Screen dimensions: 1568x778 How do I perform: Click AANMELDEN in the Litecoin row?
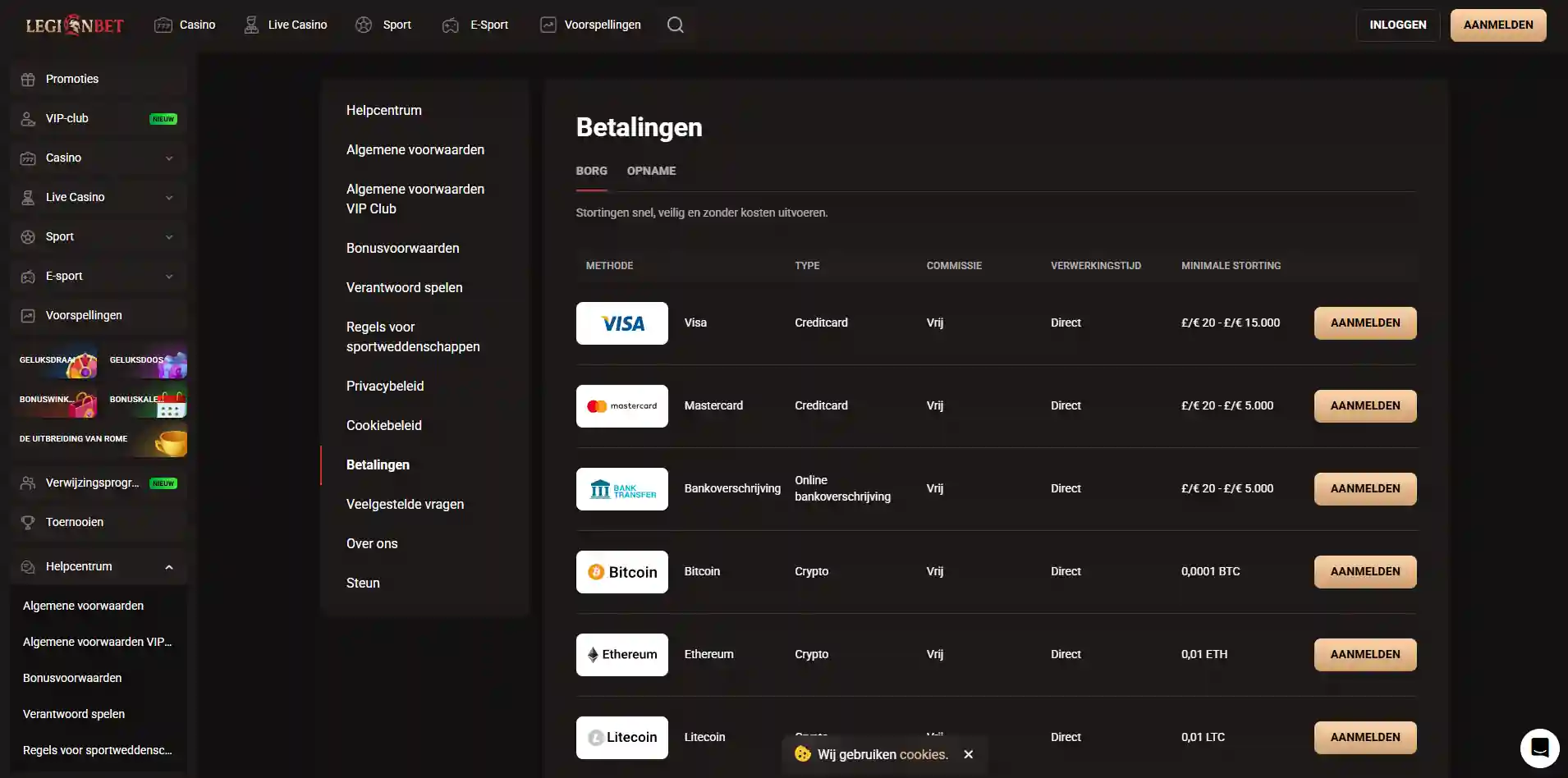[1365, 738]
